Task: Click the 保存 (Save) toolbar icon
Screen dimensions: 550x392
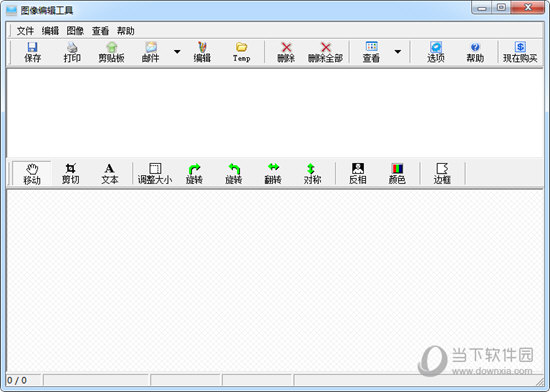Action: point(32,52)
